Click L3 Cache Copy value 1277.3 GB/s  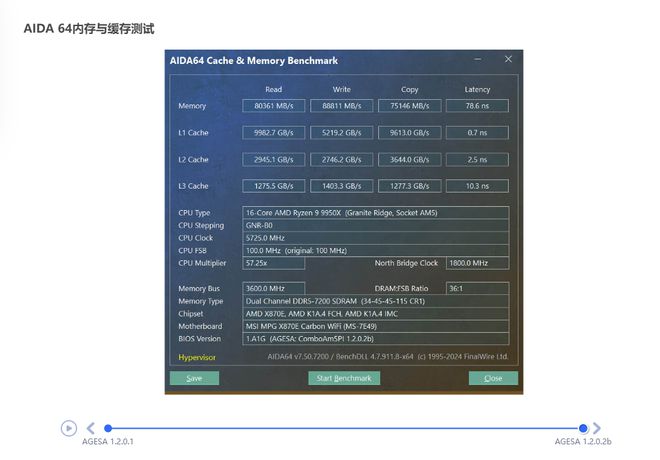(x=410, y=186)
